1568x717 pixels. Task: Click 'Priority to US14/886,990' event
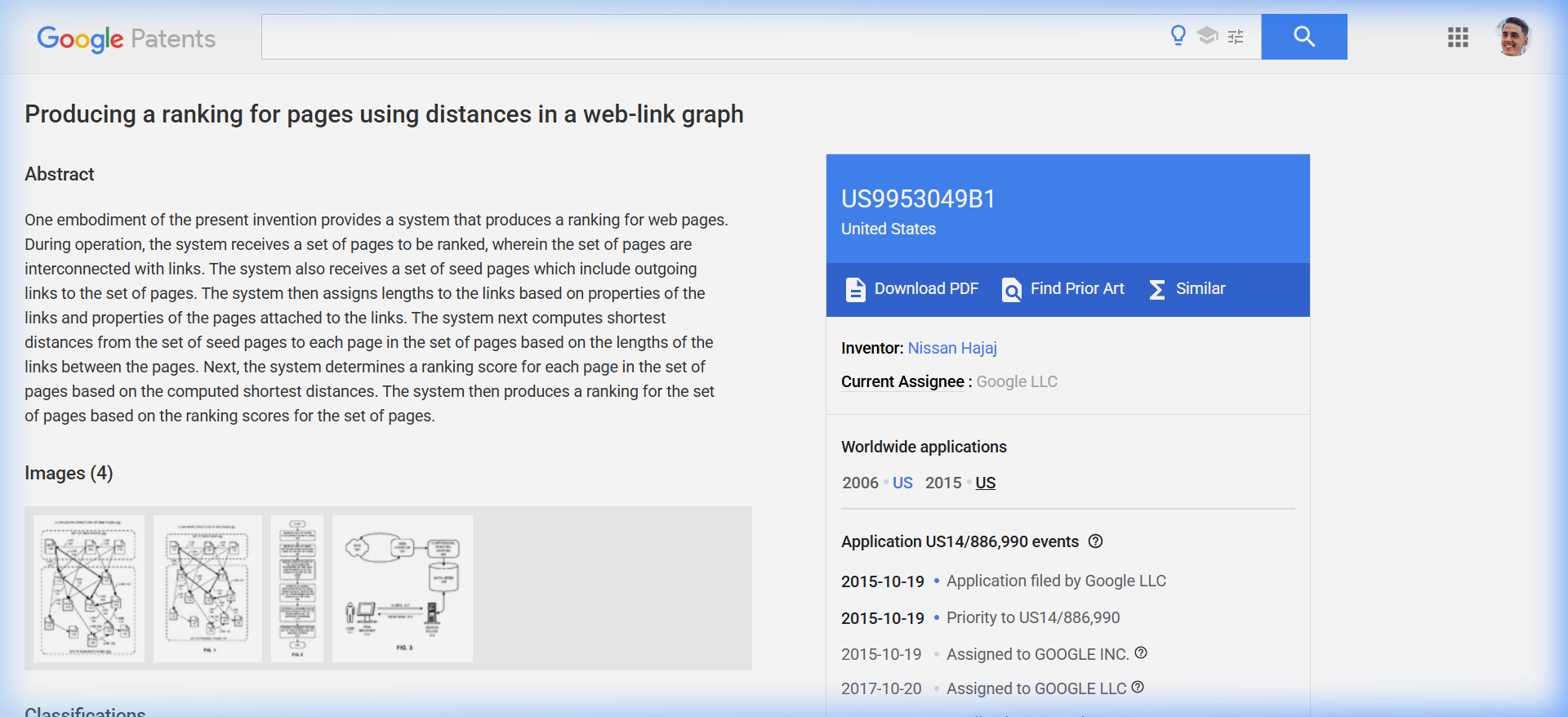1033,617
